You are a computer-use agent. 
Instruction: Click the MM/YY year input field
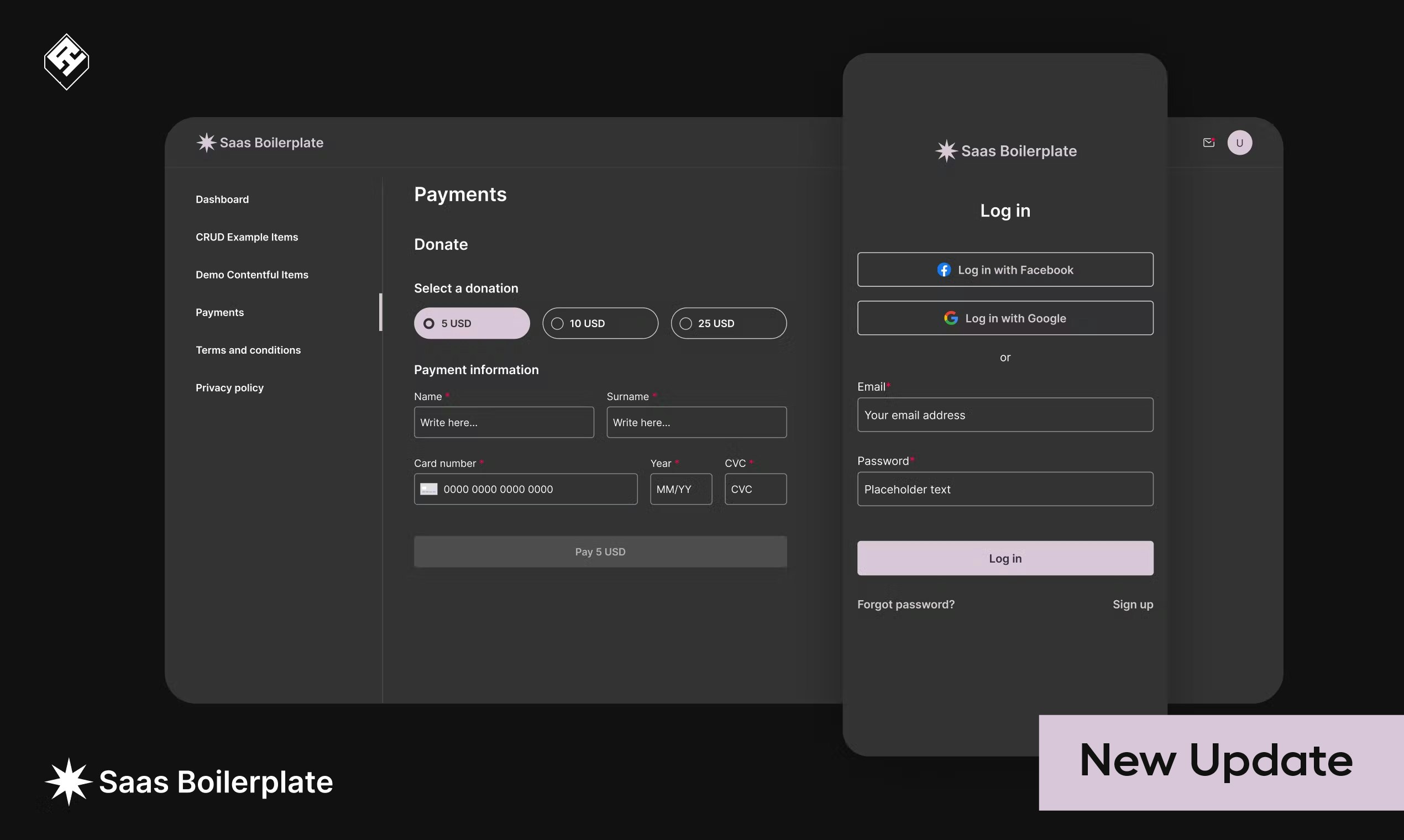(680, 489)
